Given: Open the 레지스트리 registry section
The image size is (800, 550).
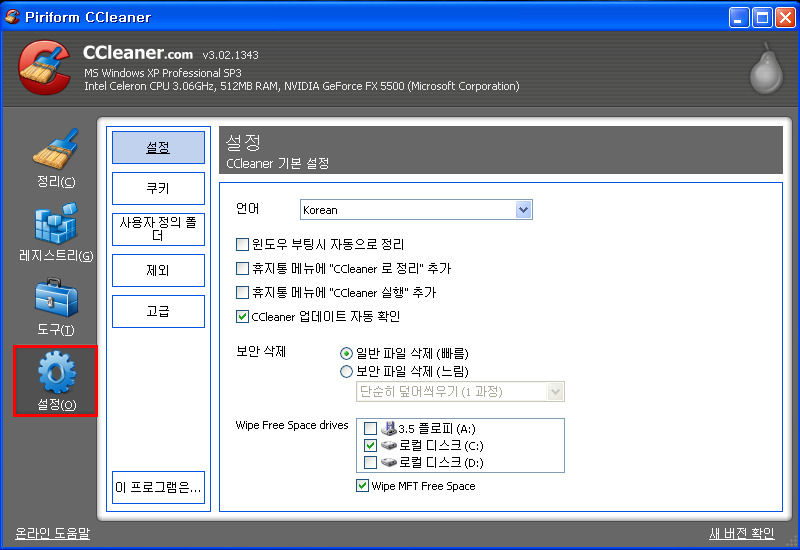Looking at the screenshot, I should 56,232.
